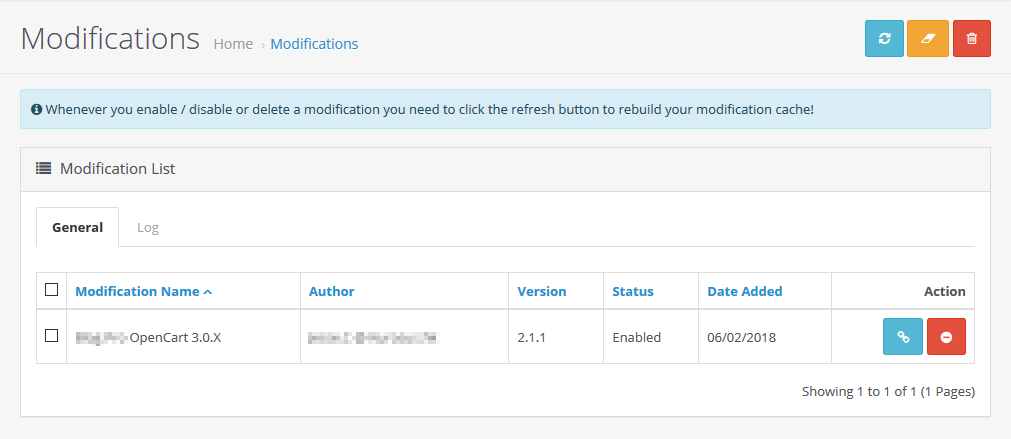
Task: Click the Modifications breadcrumb link
Action: click(x=314, y=44)
